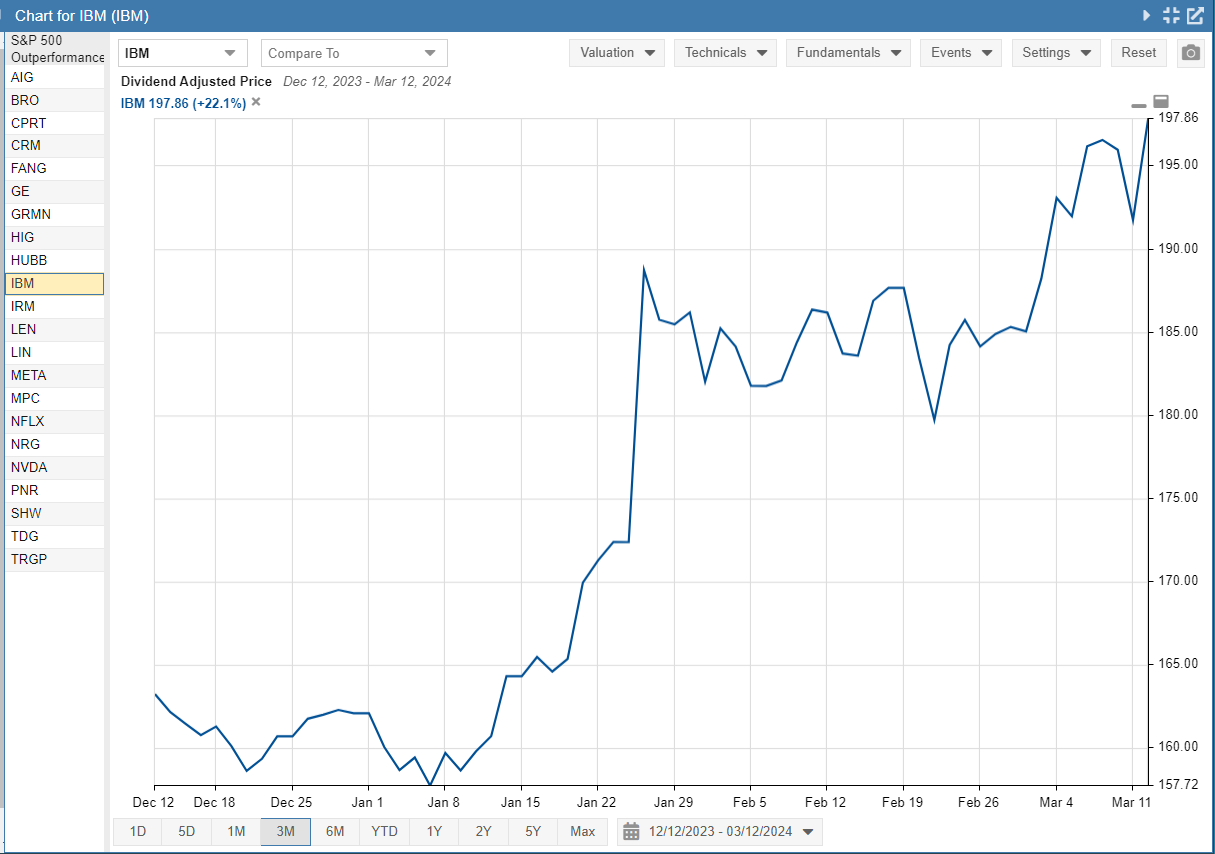Switch chart range to 1Y
Image resolution: width=1215 pixels, height=854 pixels.
[434, 831]
